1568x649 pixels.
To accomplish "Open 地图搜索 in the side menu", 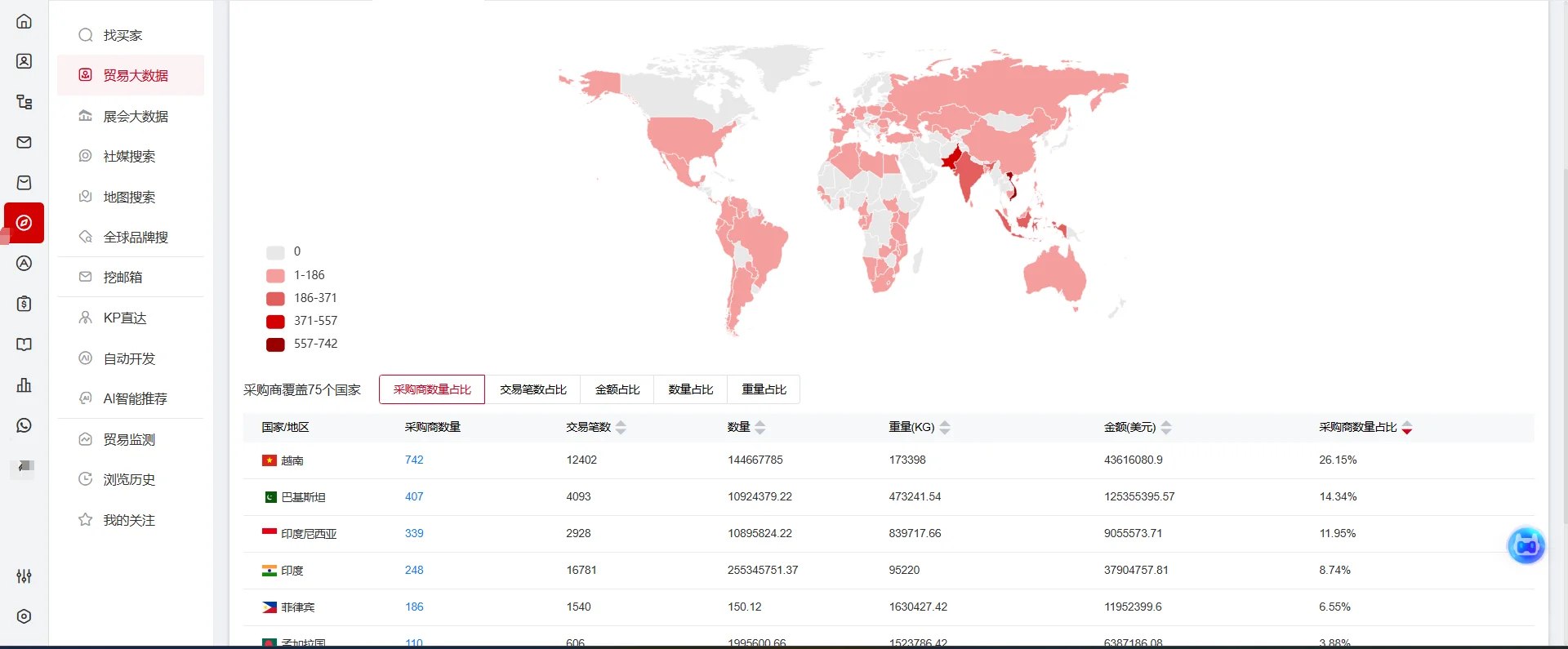I will point(131,197).
